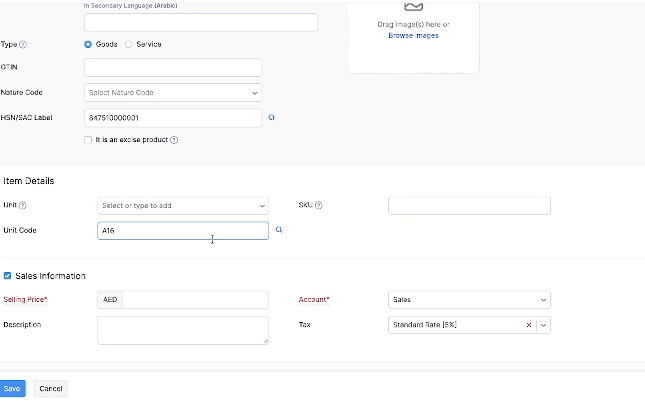Click into the HSN/SAC Label field
The height and width of the screenshot is (405, 645).
click(x=173, y=118)
